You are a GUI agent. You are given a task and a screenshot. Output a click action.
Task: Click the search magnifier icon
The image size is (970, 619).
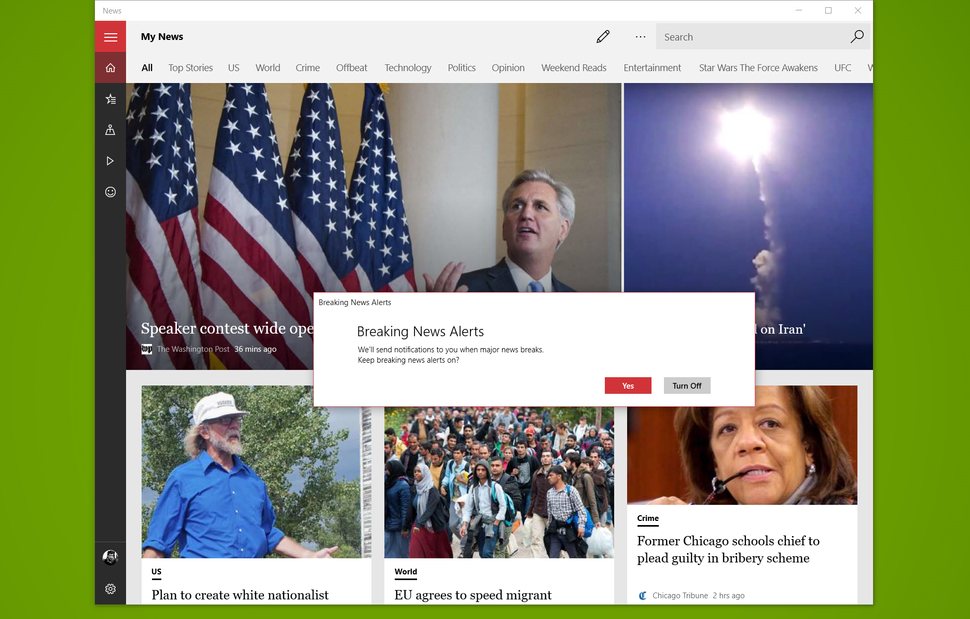point(856,36)
